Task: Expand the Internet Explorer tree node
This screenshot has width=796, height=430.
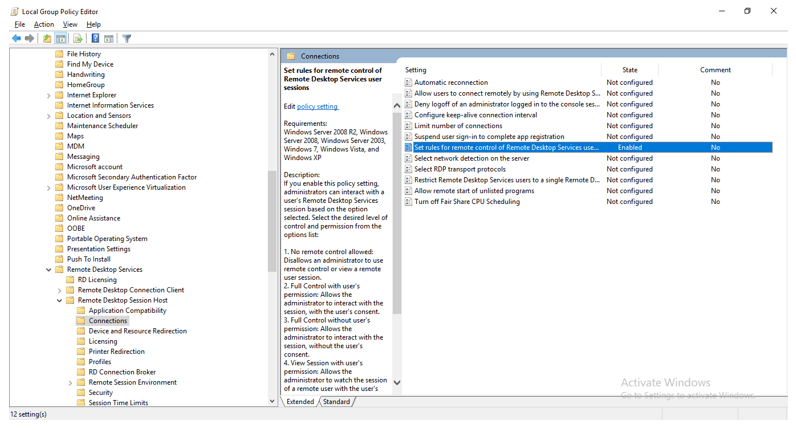Action: tap(49, 95)
